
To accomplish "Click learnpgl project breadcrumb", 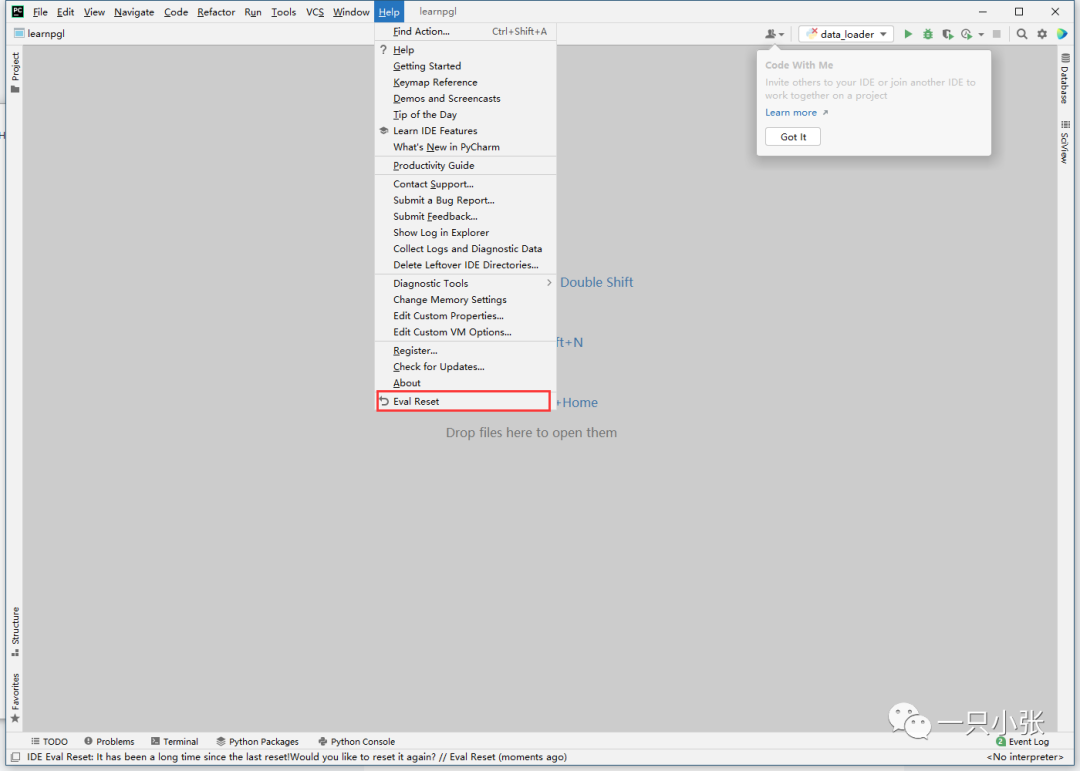I will point(39,33).
